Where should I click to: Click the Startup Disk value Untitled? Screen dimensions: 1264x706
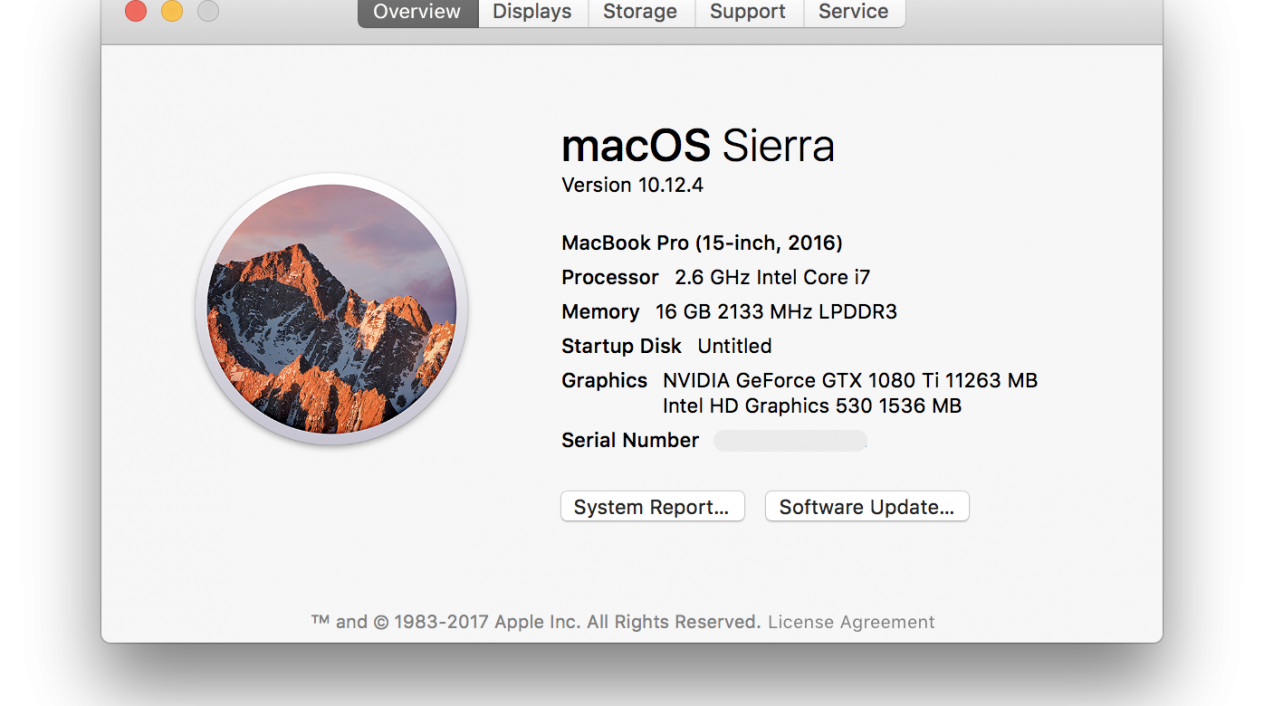735,346
